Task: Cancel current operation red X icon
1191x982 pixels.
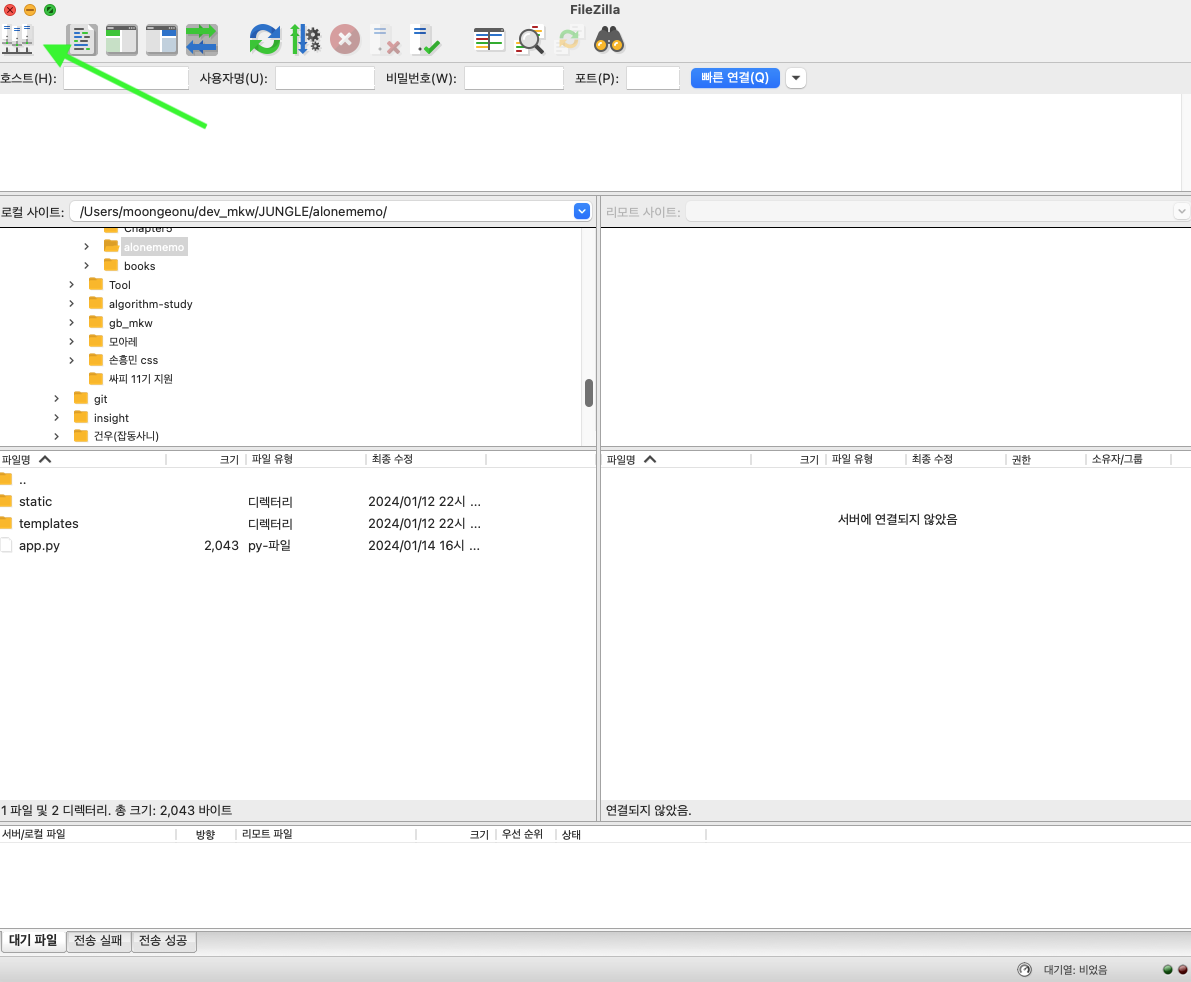Action: (x=345, y=39)
